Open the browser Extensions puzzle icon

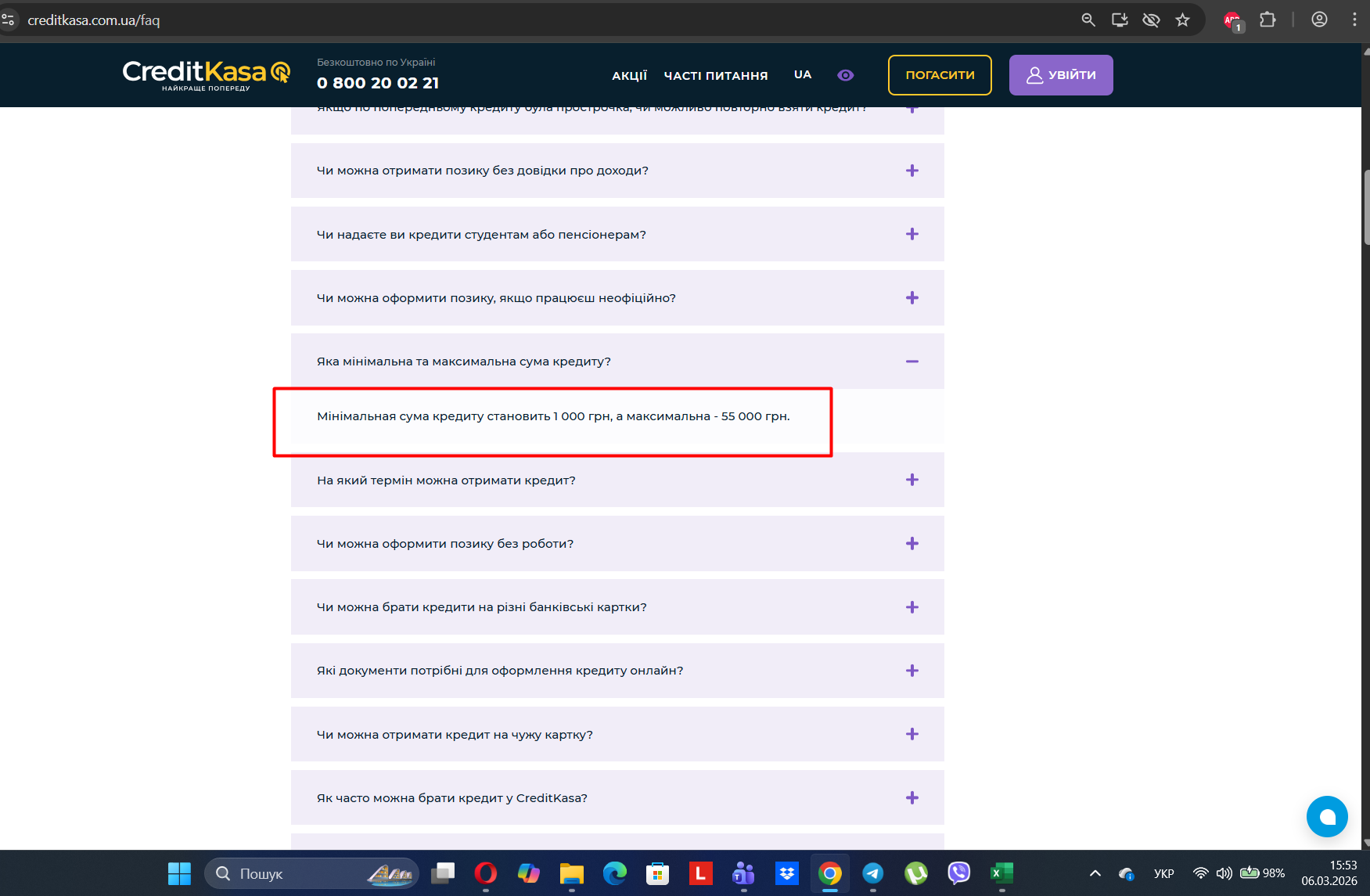tap(1268, 20)
